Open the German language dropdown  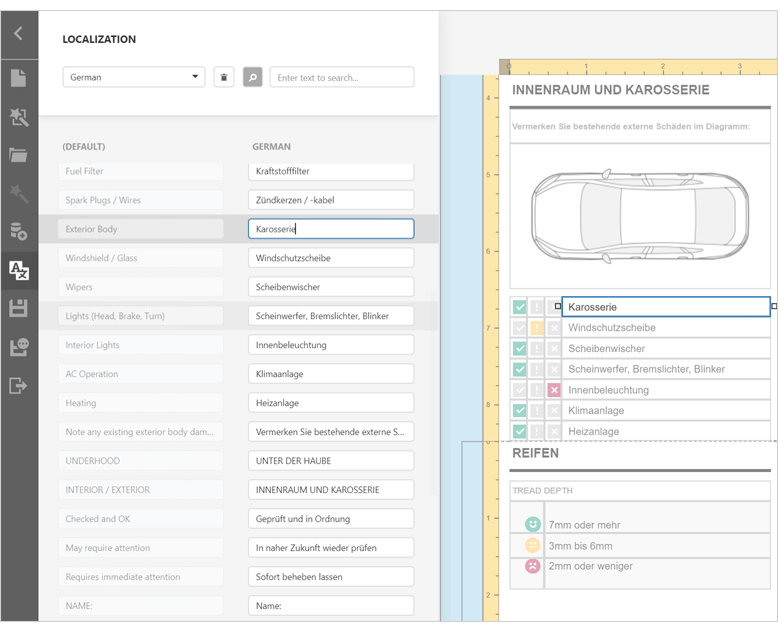pos(133,77)
